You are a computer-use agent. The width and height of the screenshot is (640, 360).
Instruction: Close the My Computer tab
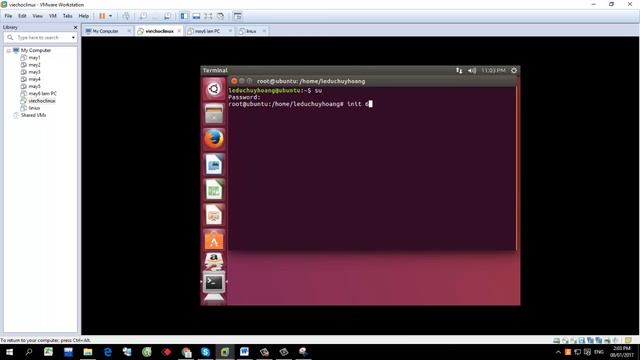[129, 31]
